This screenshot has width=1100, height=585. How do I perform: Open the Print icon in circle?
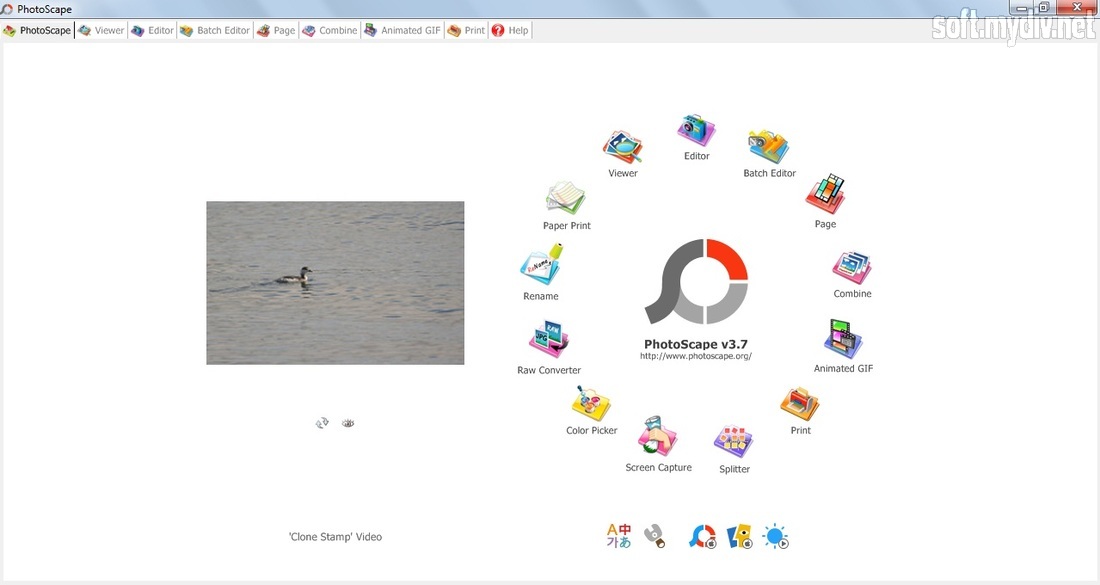pos(800,404)
